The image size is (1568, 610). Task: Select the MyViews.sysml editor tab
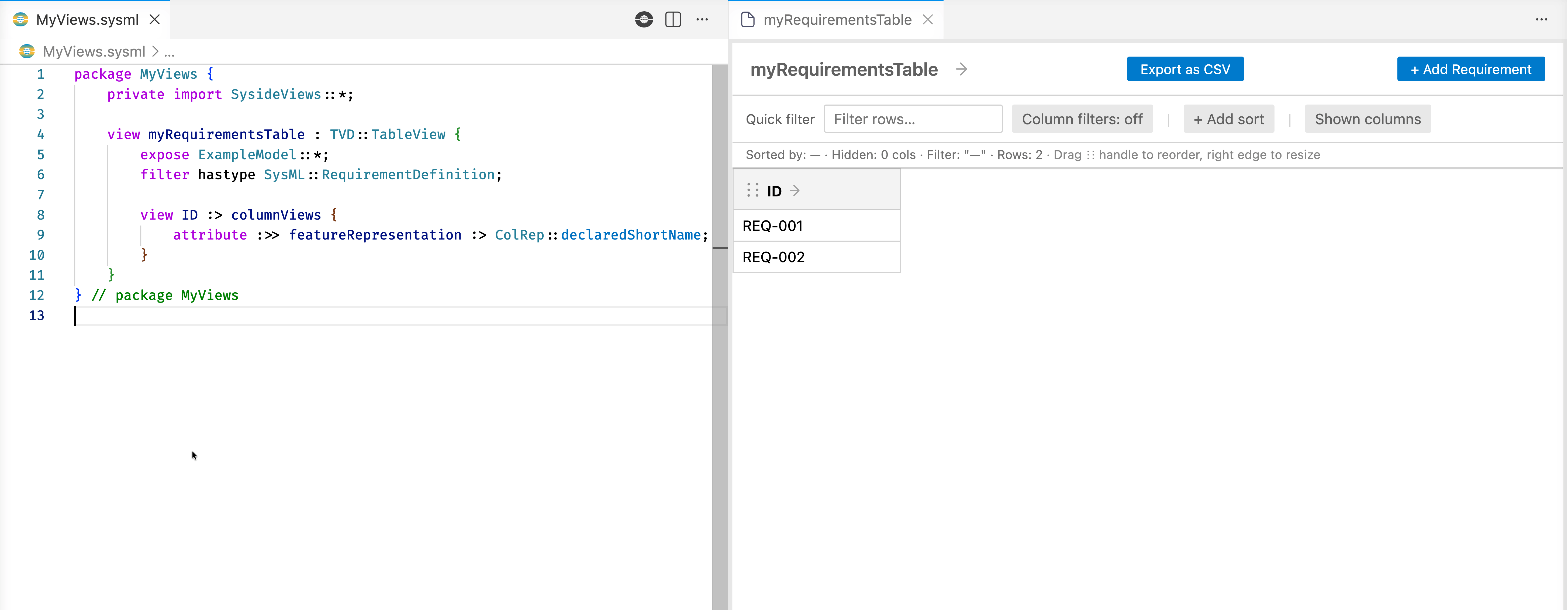click(85, 19)
